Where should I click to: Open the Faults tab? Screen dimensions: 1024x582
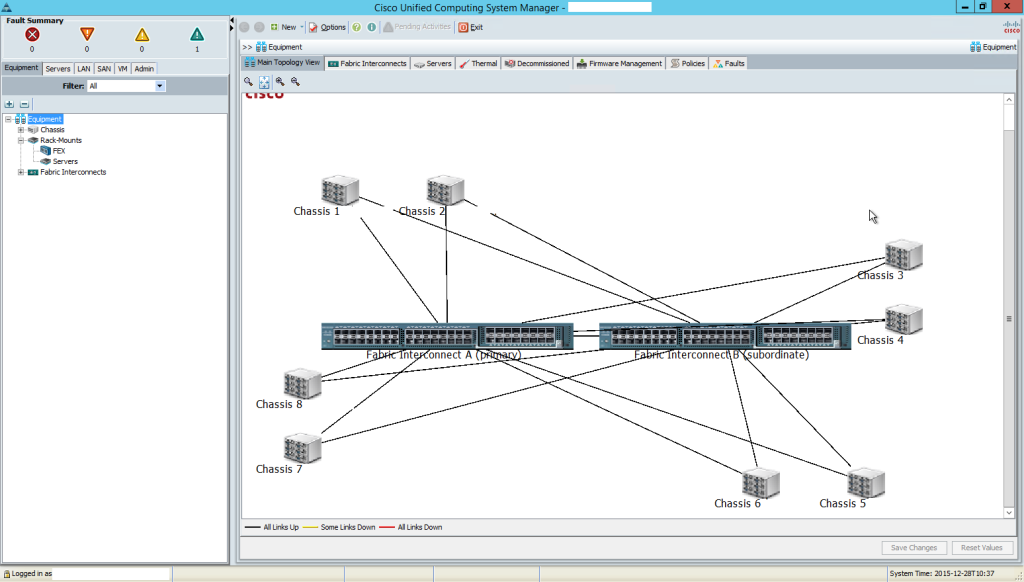point(728,63)
